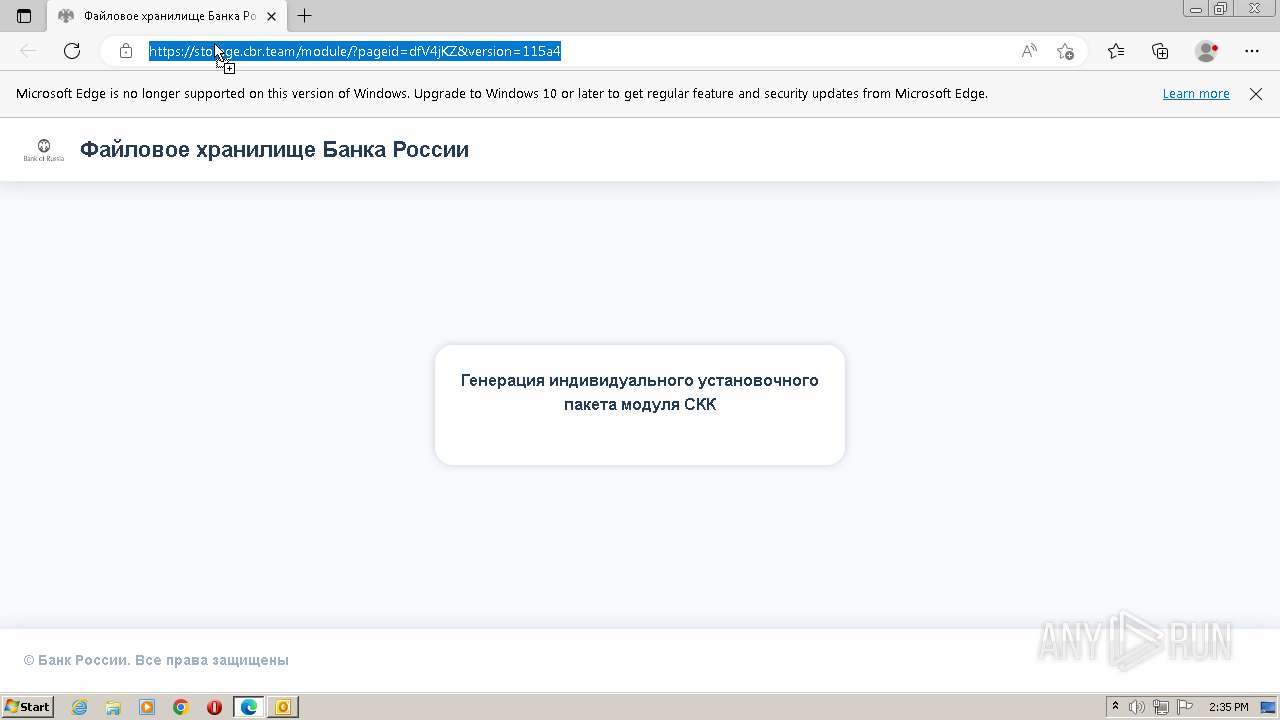The width and height of the screenshot is (1280, 720).
Task: Switch to the Microsoft Edge taskbar button
Action: pyautogui.click(x=248, y=707)
